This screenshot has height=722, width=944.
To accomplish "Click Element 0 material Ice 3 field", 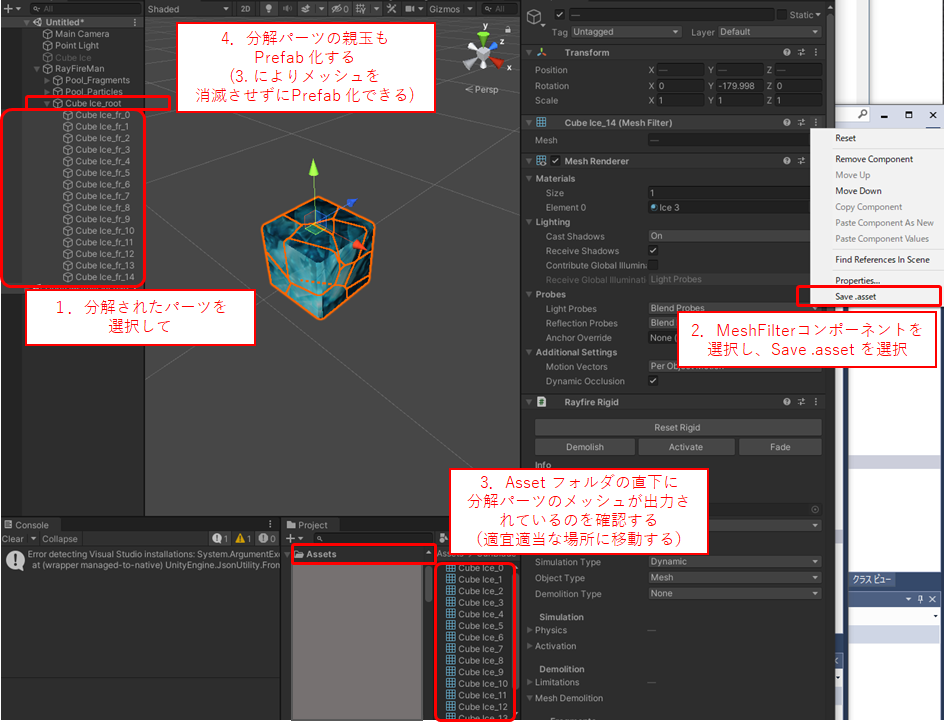I will [730, 208].
